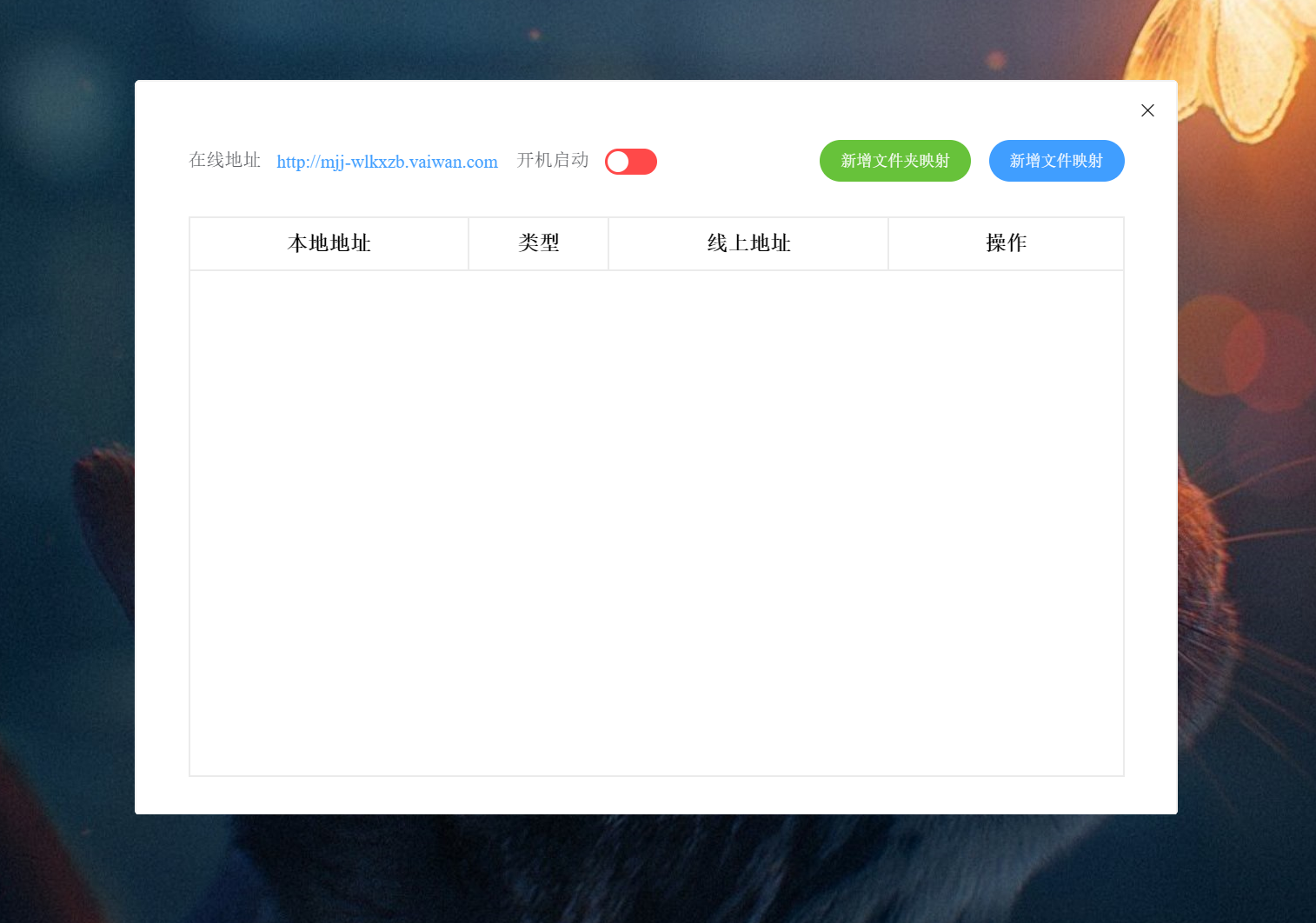Click the 类型 column header
The image size is (1316, 923).
pos(538,243)
